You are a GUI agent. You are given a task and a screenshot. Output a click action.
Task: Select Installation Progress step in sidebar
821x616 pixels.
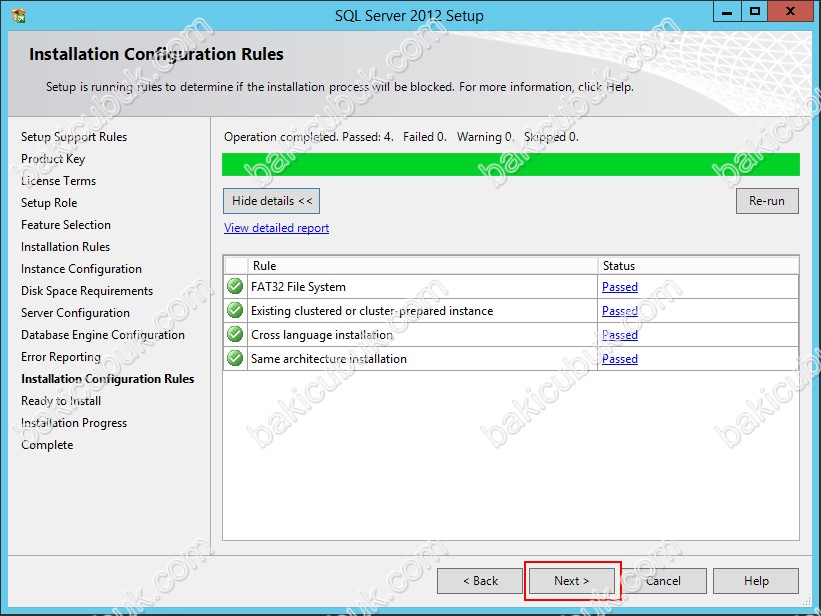[x=74, y=423]
